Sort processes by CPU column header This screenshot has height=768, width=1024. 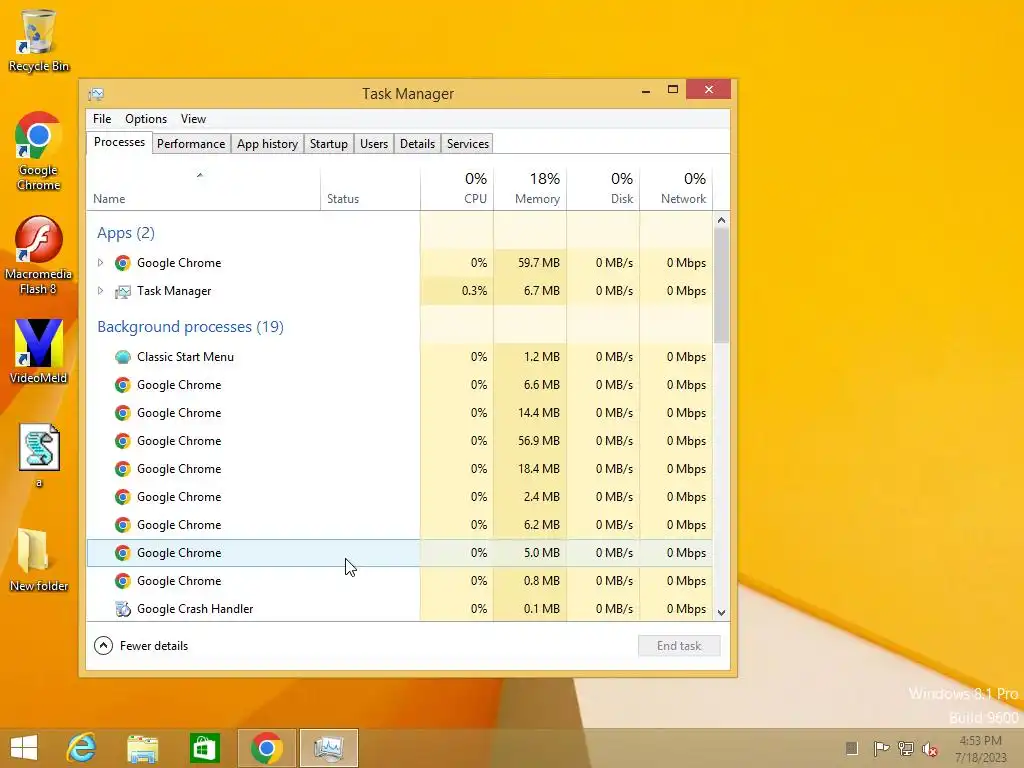(x=457, y=188)
